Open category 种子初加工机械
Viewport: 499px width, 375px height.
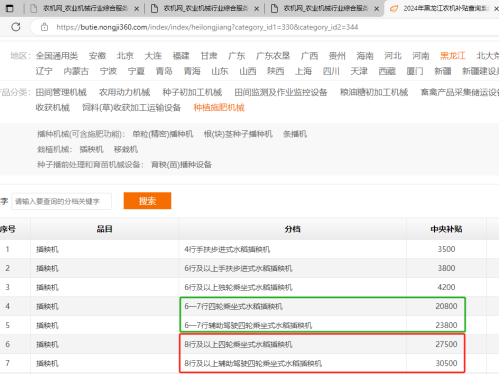[192, 92]
